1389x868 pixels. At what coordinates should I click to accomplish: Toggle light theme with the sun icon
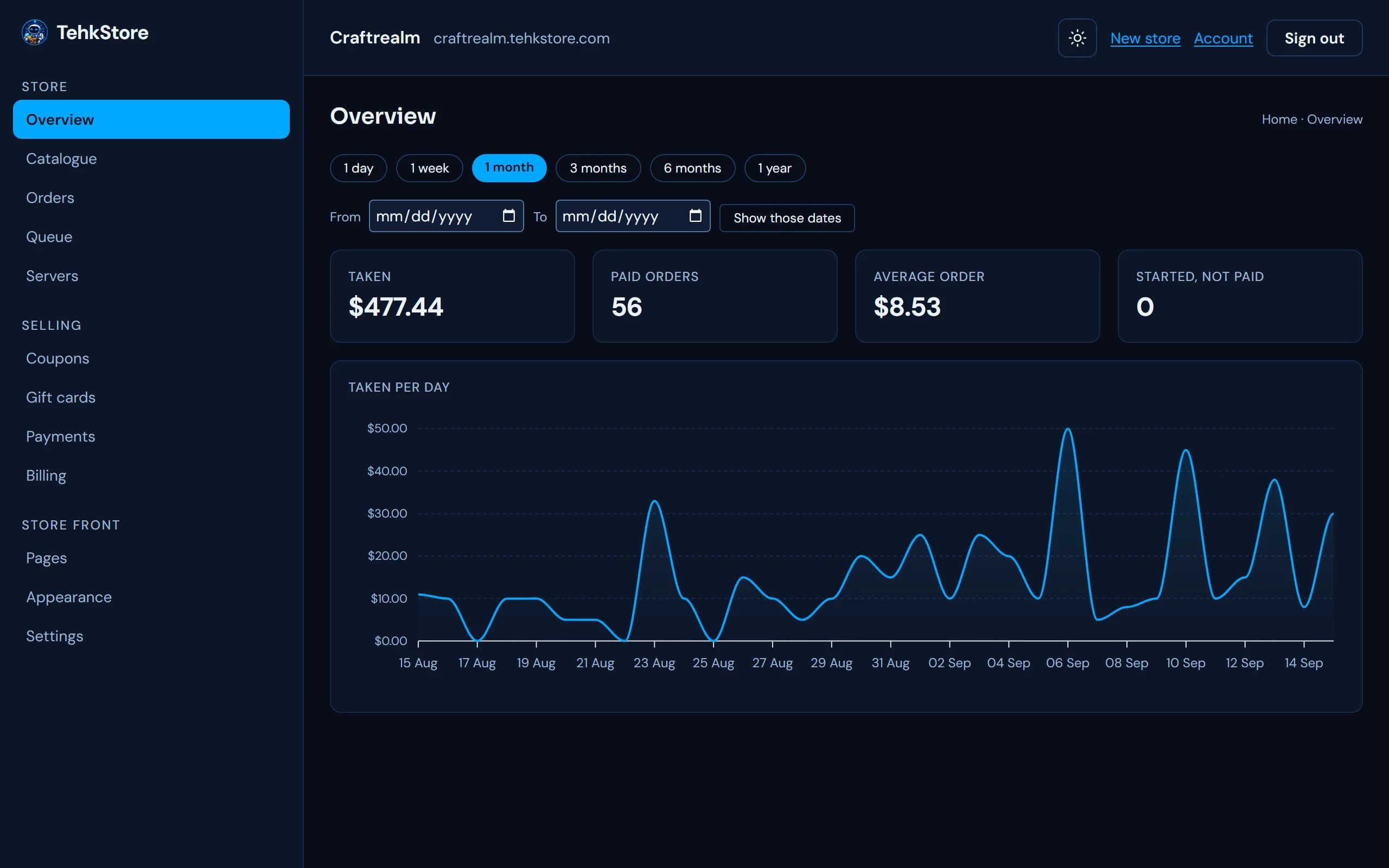coord(1078,38)
